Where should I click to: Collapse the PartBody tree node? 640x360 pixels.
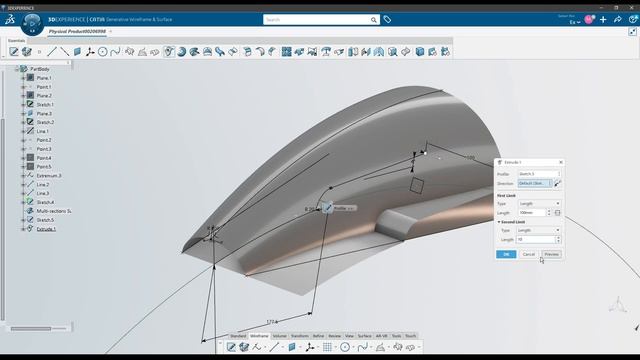click(x=17, y=69)
